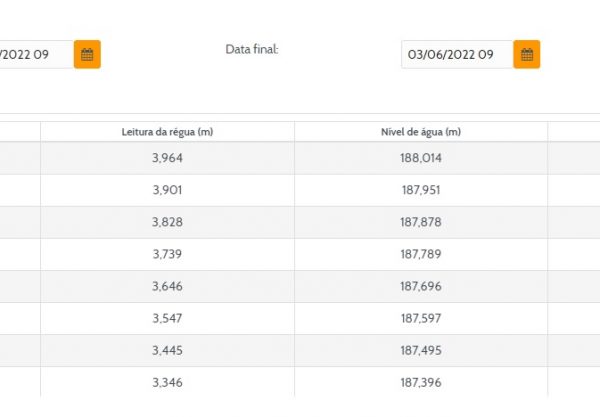The image size is (600, 417).
Task: Click the water level value 187,789
Action: click(x=420, y=254)
